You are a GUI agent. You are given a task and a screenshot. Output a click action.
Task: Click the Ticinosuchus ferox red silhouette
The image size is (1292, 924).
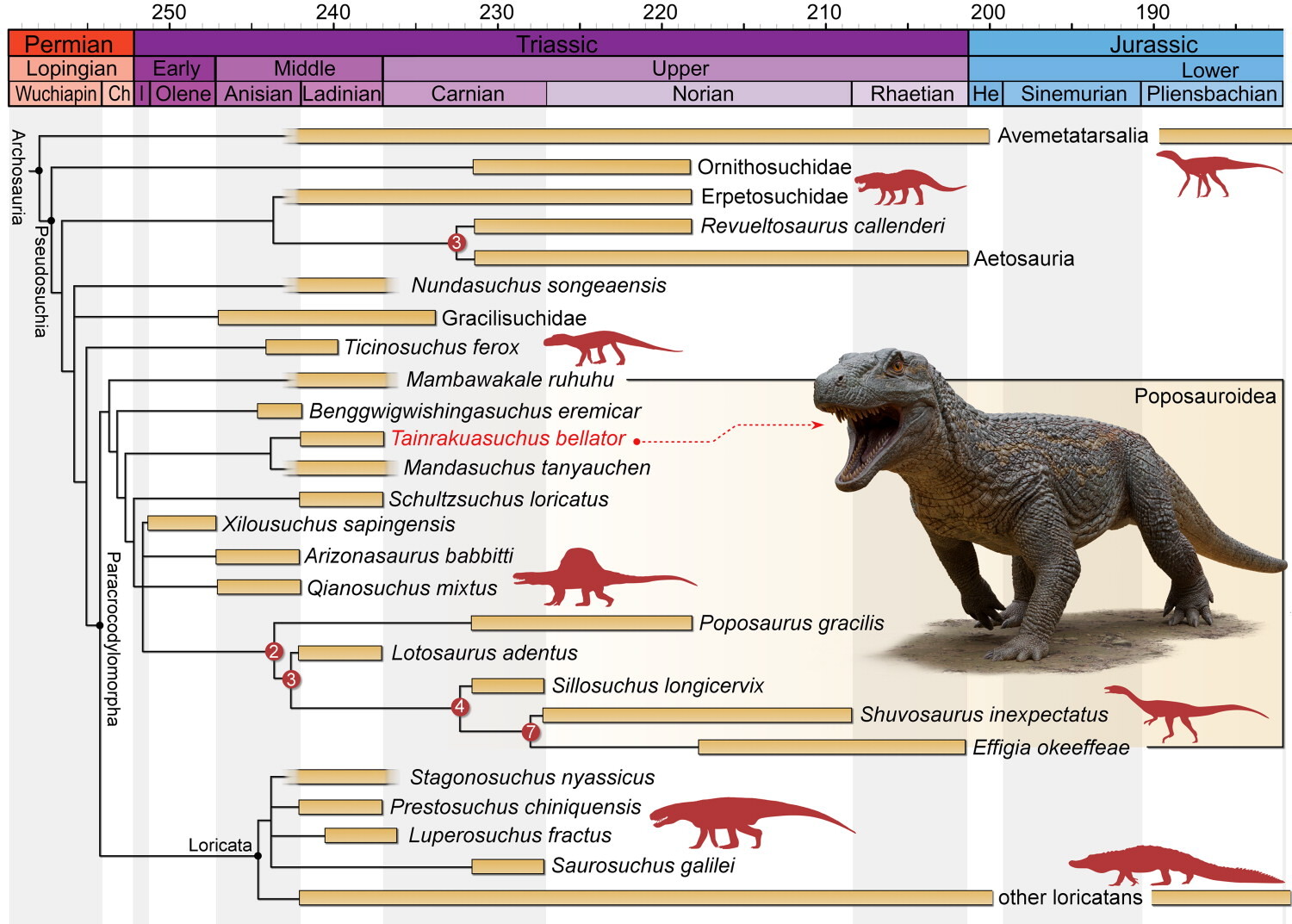[603, 347]
